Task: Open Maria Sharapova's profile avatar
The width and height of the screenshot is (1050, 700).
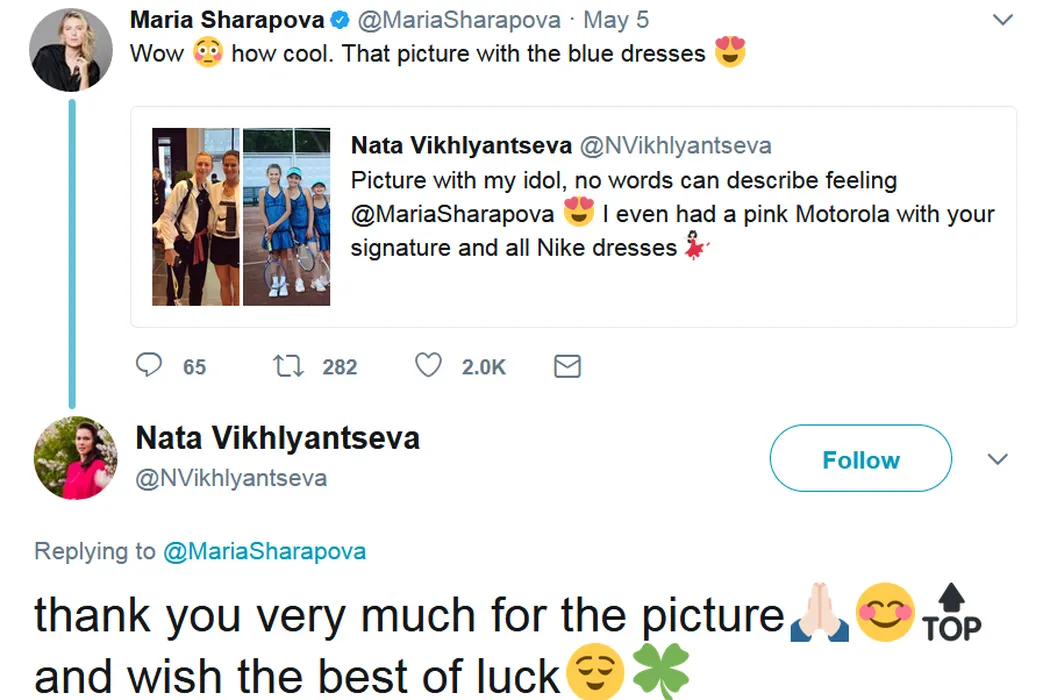Action: 70,51
